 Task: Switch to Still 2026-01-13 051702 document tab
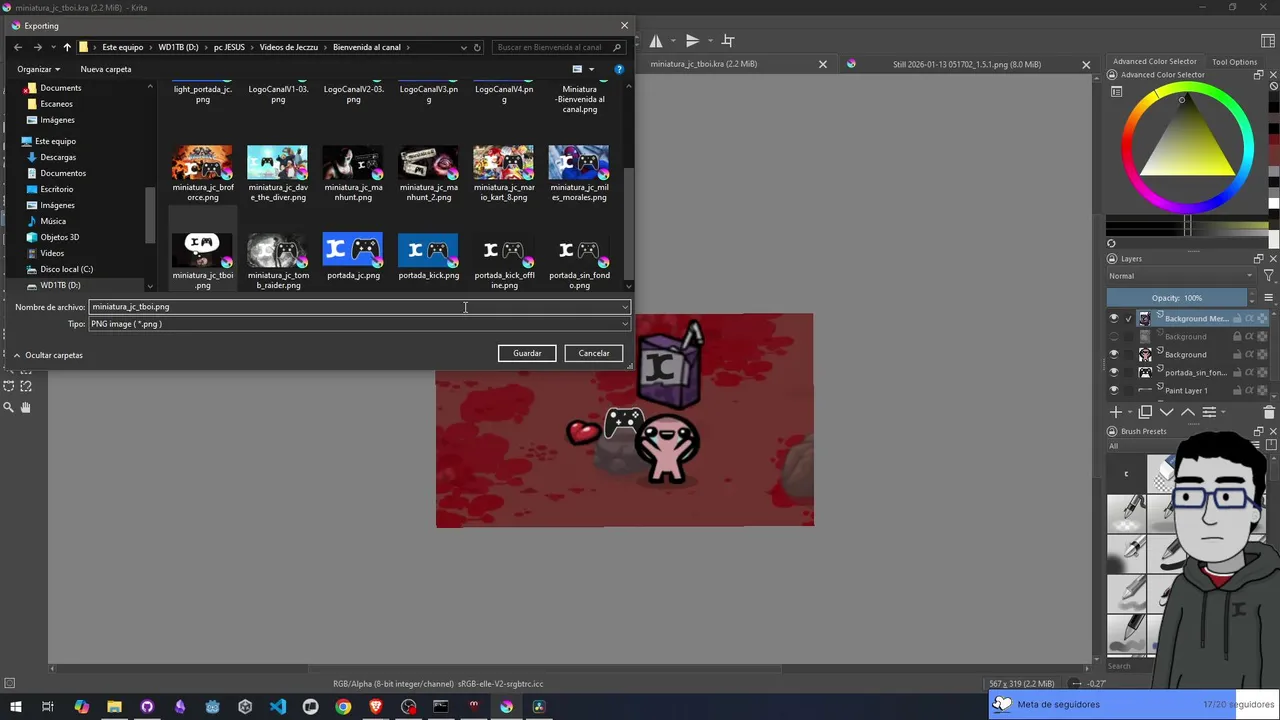coord(967,64)
